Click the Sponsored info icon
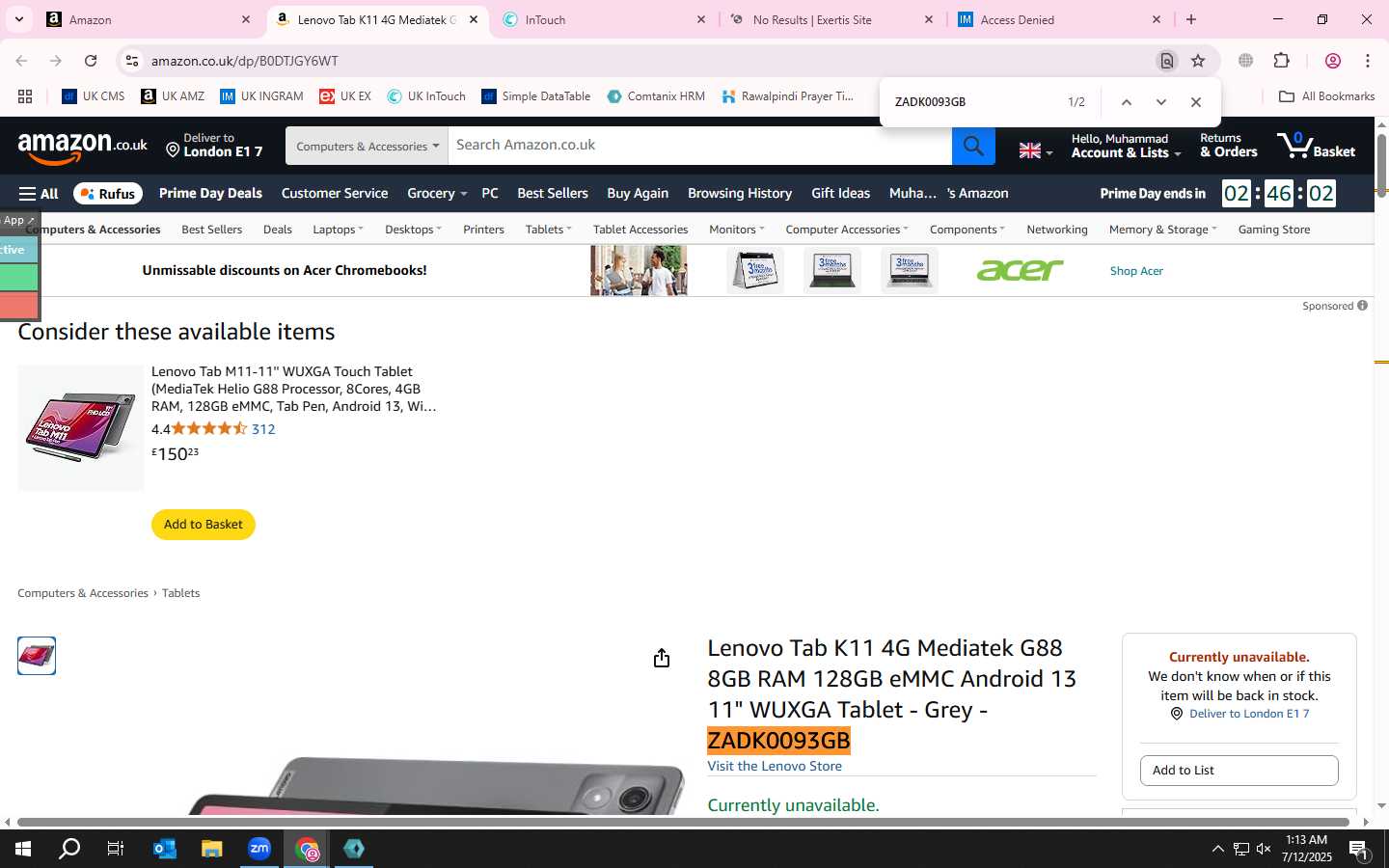 pos(1362,306)
